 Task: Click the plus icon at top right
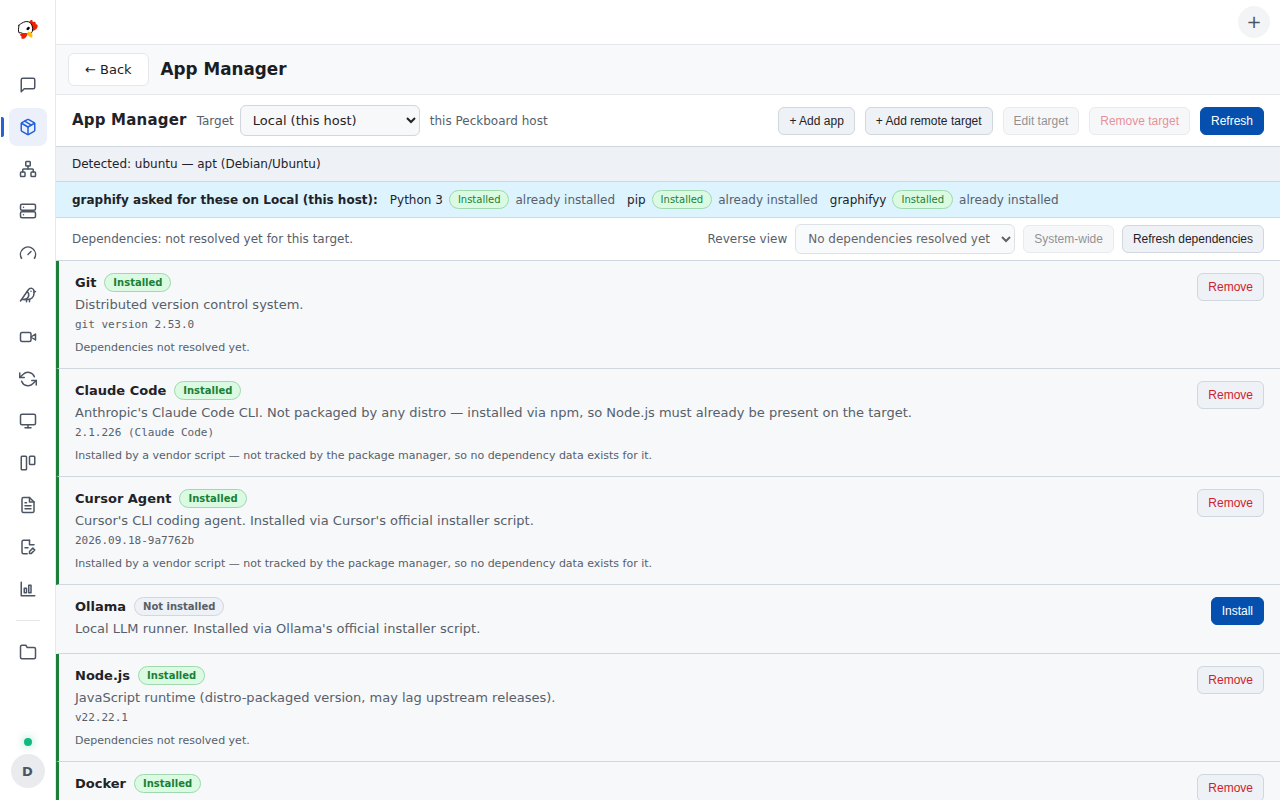[x=1254, y=22]
